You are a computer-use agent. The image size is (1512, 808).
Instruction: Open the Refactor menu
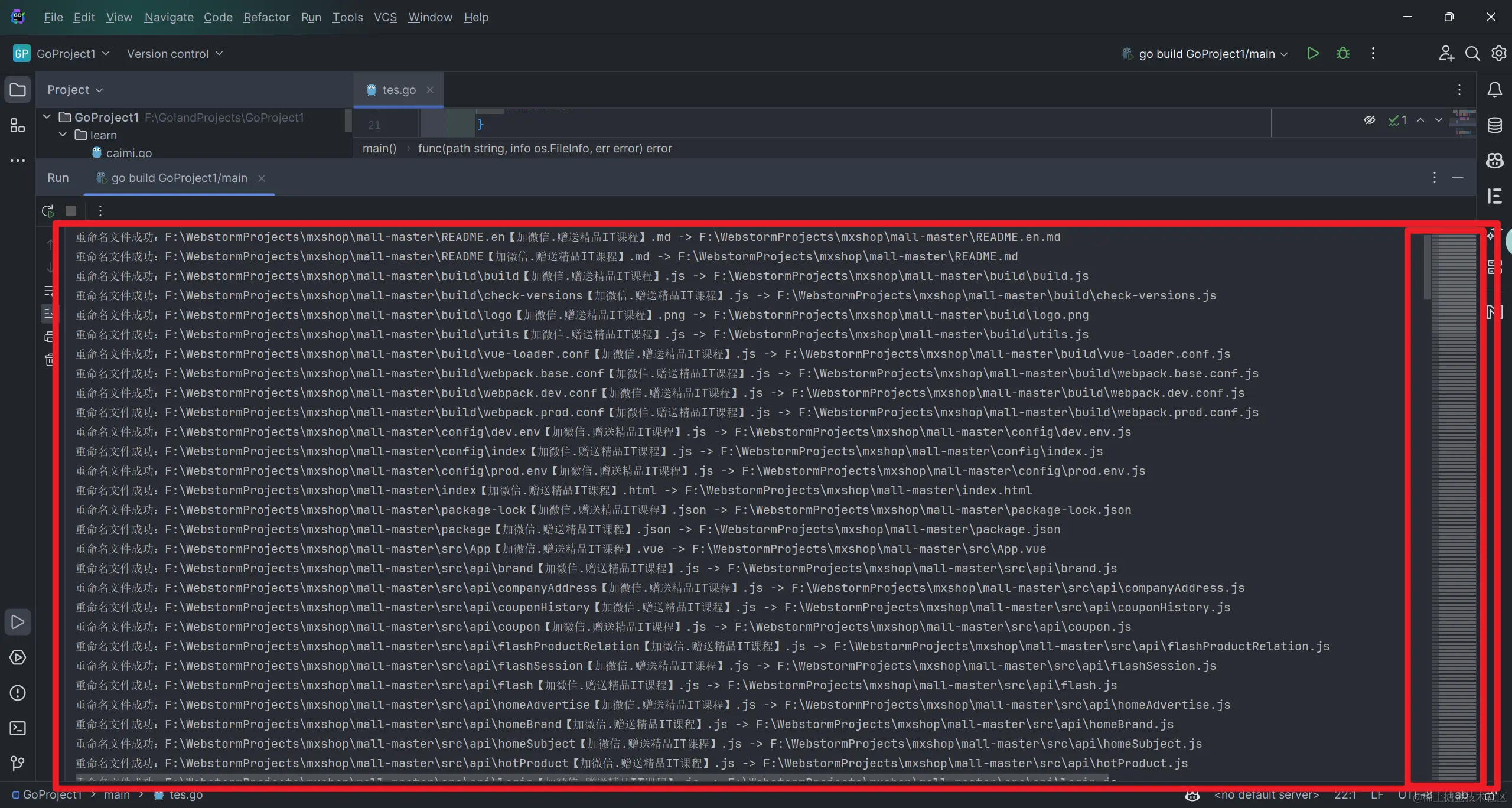coord(266,17)
